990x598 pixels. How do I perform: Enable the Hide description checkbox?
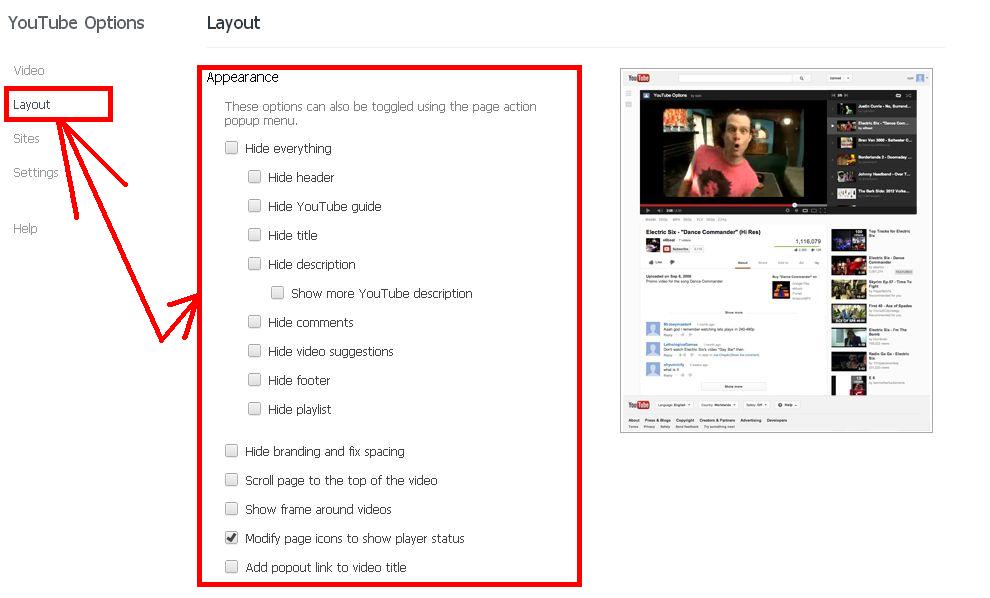pos(254,264)
